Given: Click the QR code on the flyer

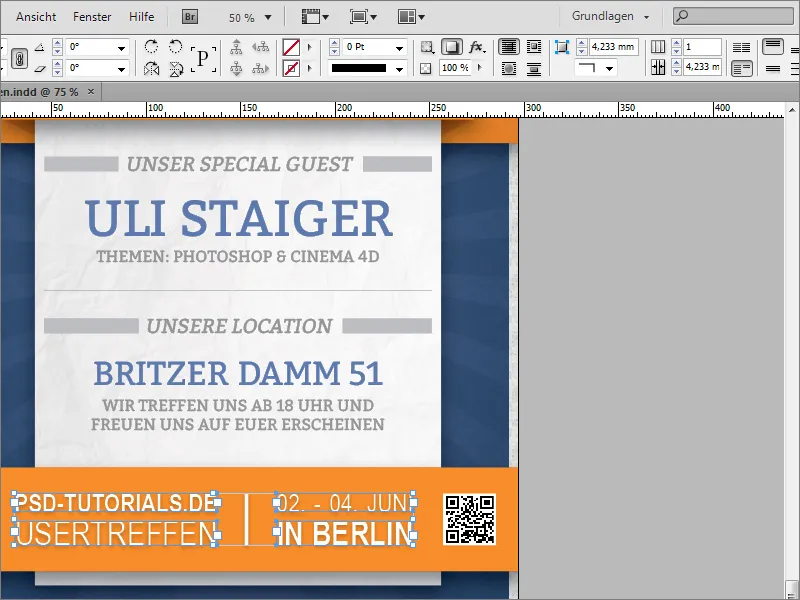Looking at the screenshot, I should [469, 519].
